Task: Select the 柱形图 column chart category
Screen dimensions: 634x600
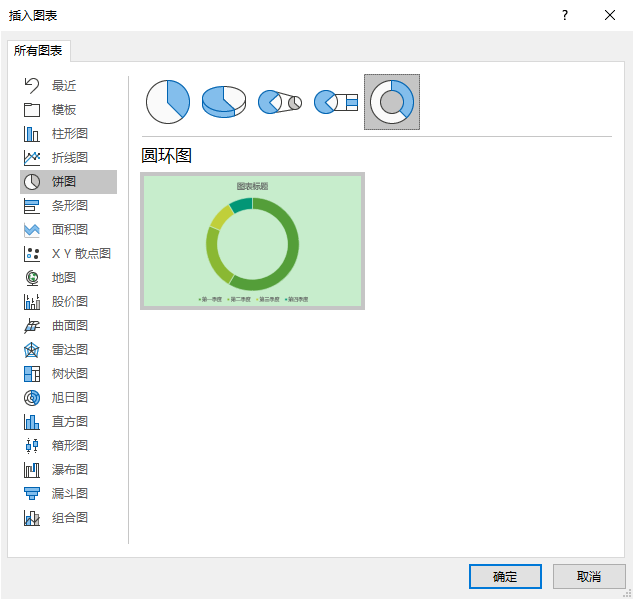Action: pos(69,134)
